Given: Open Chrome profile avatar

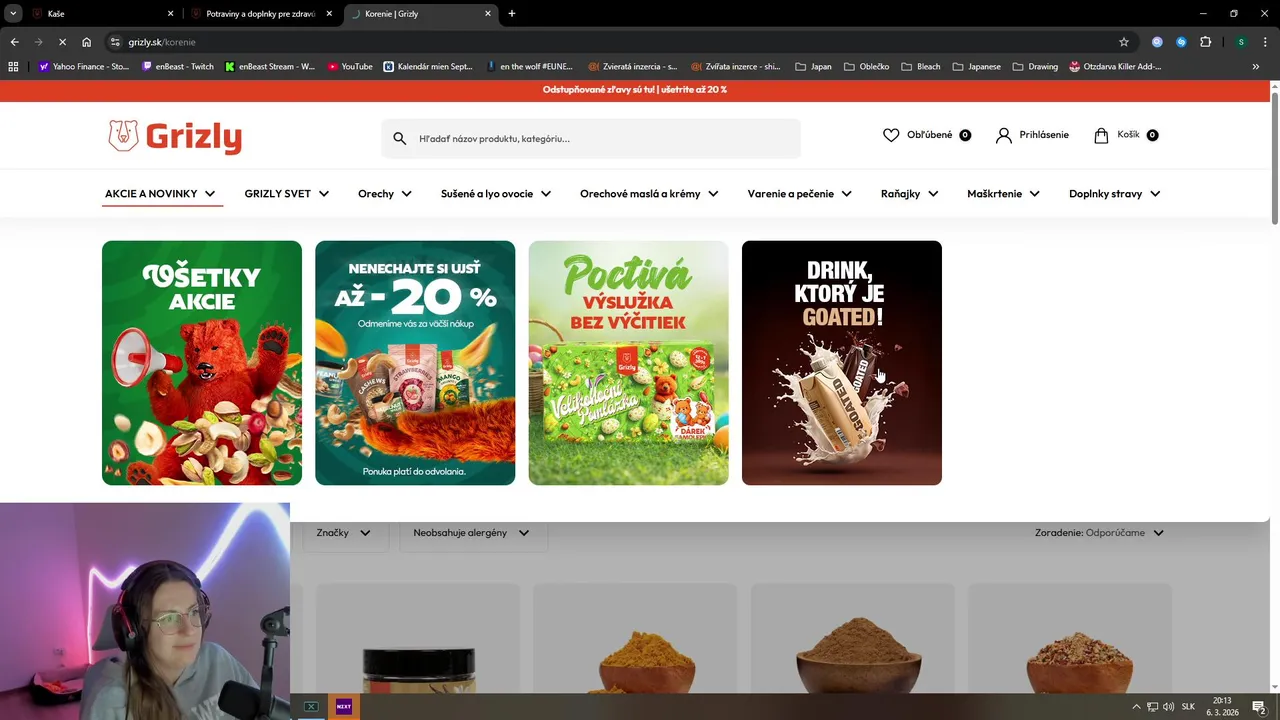Looking at the screenshot, I should pos(1241,42).
